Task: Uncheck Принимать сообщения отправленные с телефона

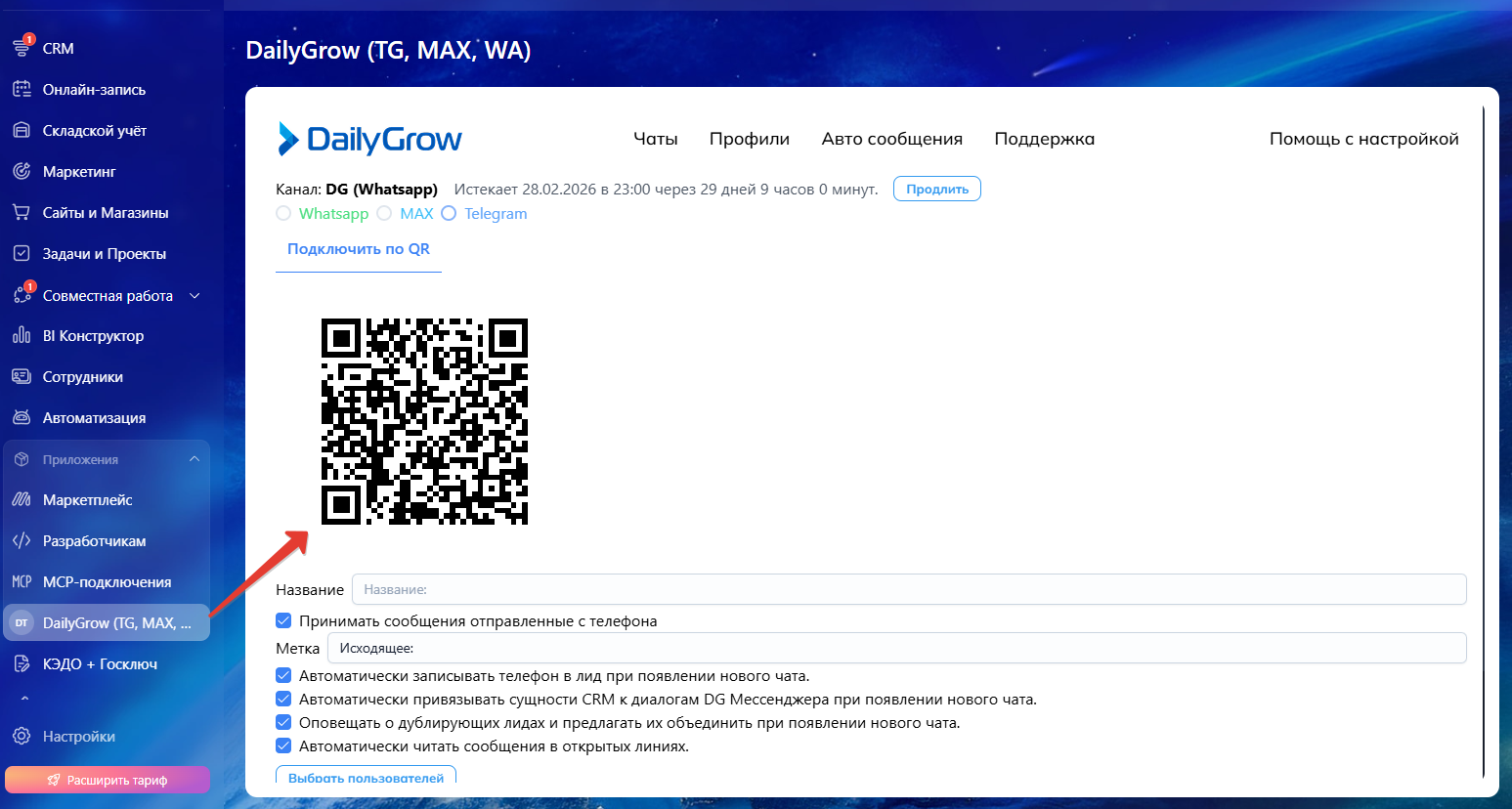Action: [283, 620]
